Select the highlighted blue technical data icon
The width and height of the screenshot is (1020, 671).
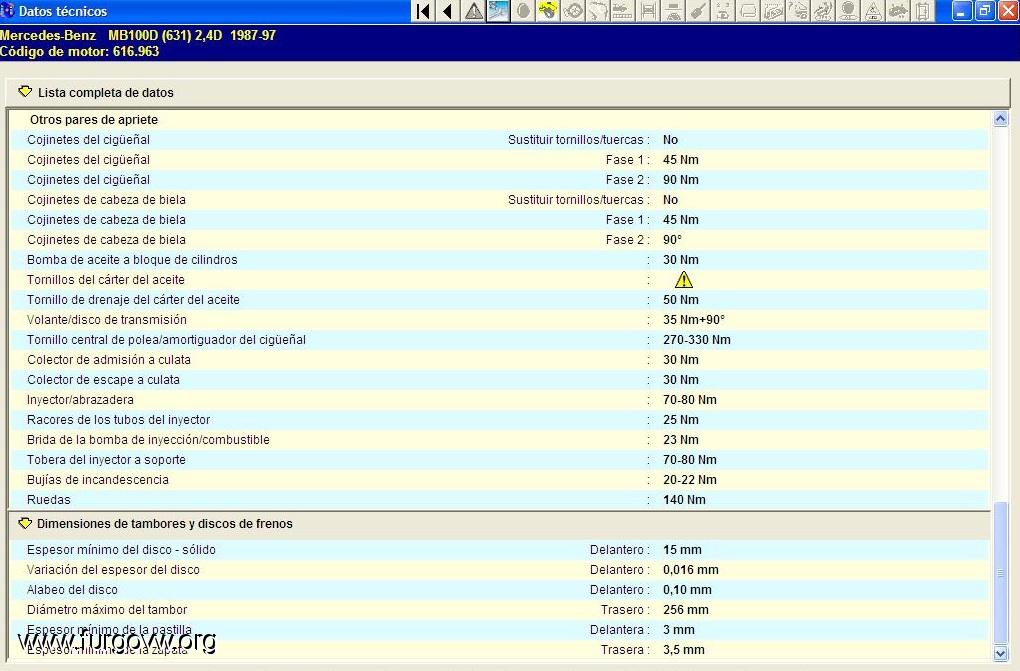498,11
